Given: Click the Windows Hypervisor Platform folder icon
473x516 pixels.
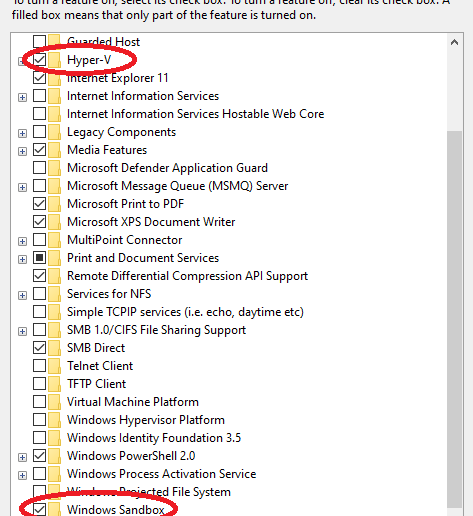Looking at the screenshot, I should pyautogui.click(x=55, y=420).
